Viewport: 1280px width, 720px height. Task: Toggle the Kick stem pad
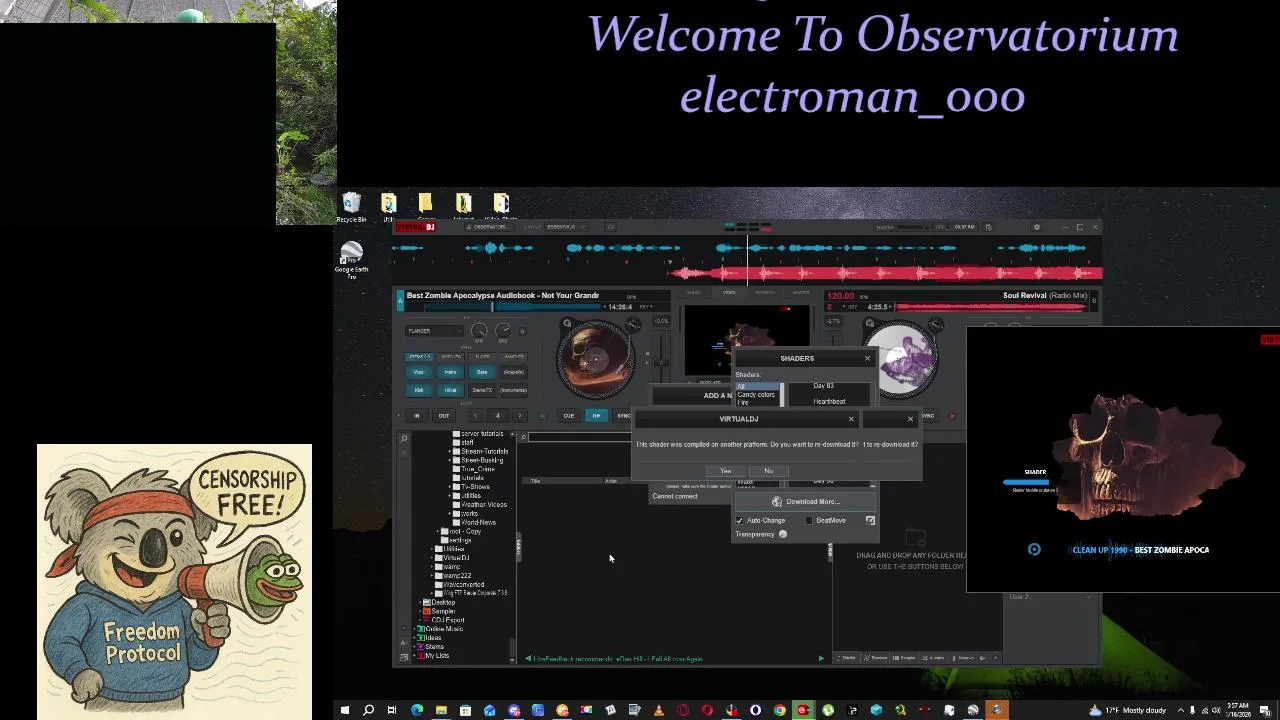coord(418,390)
